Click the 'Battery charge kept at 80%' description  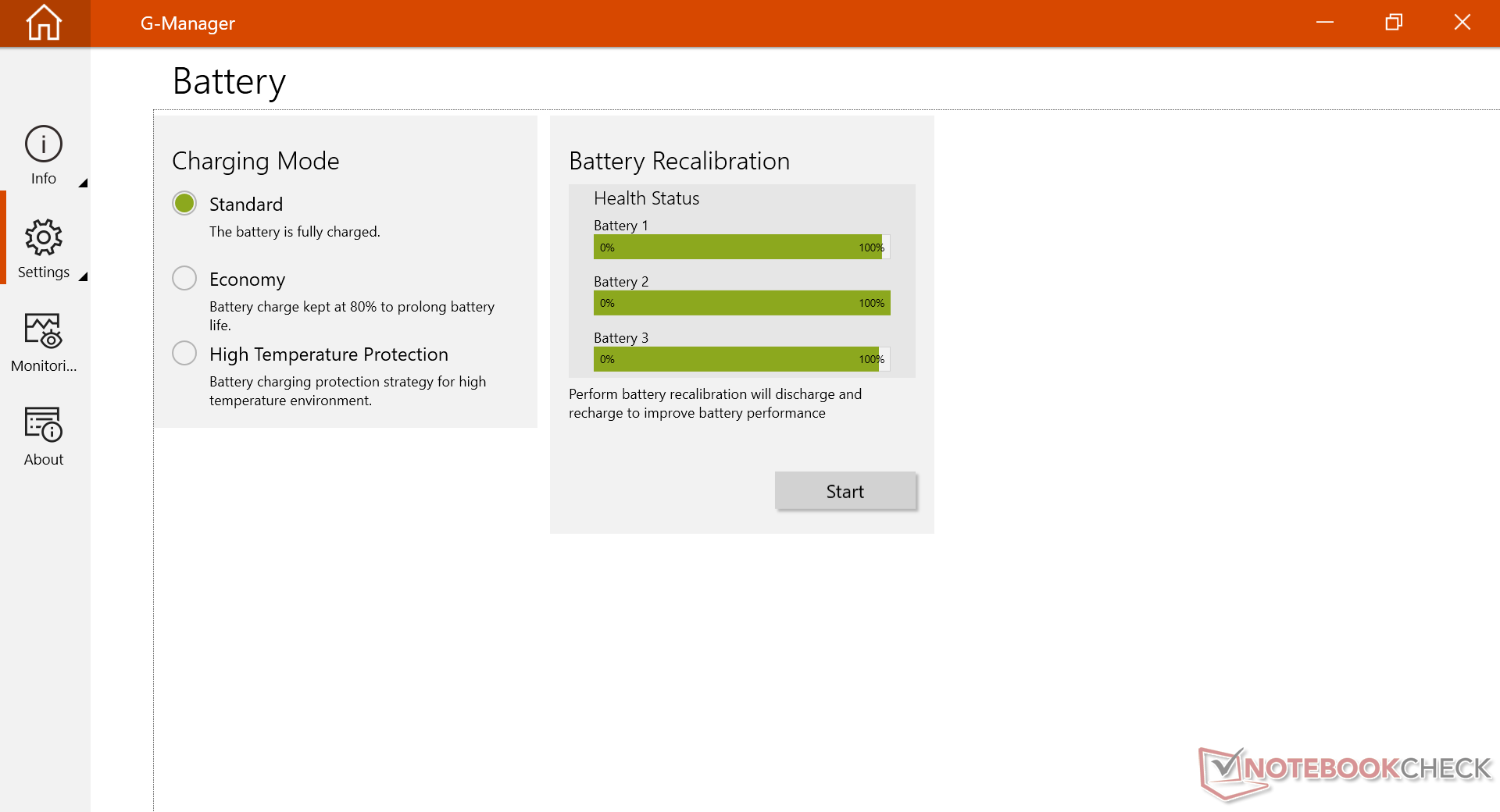[352, 315]
